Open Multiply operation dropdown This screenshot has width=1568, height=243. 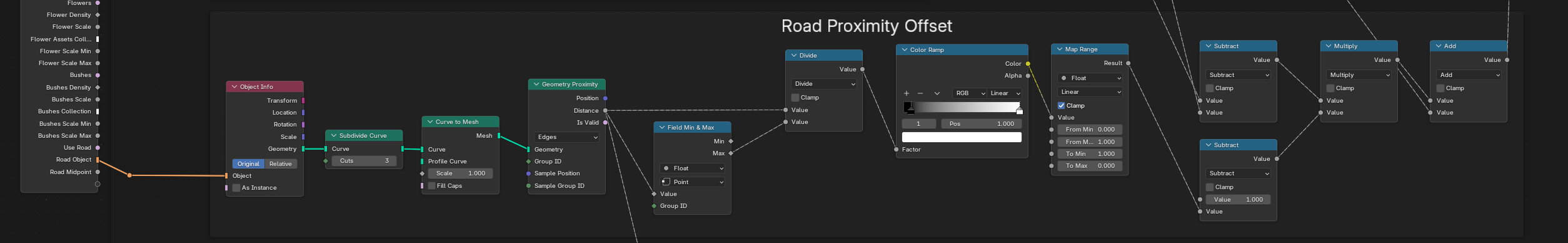tap(1359, 75)
